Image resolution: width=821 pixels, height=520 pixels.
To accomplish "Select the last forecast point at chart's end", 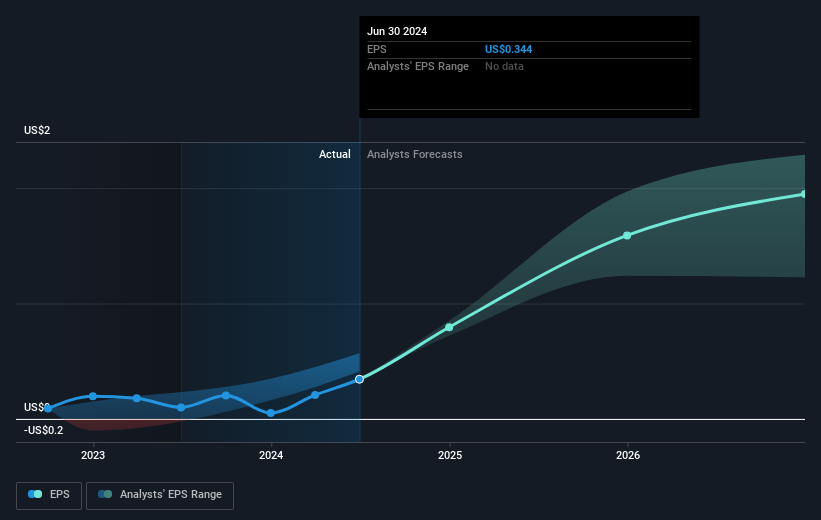I will coord(804,194).
